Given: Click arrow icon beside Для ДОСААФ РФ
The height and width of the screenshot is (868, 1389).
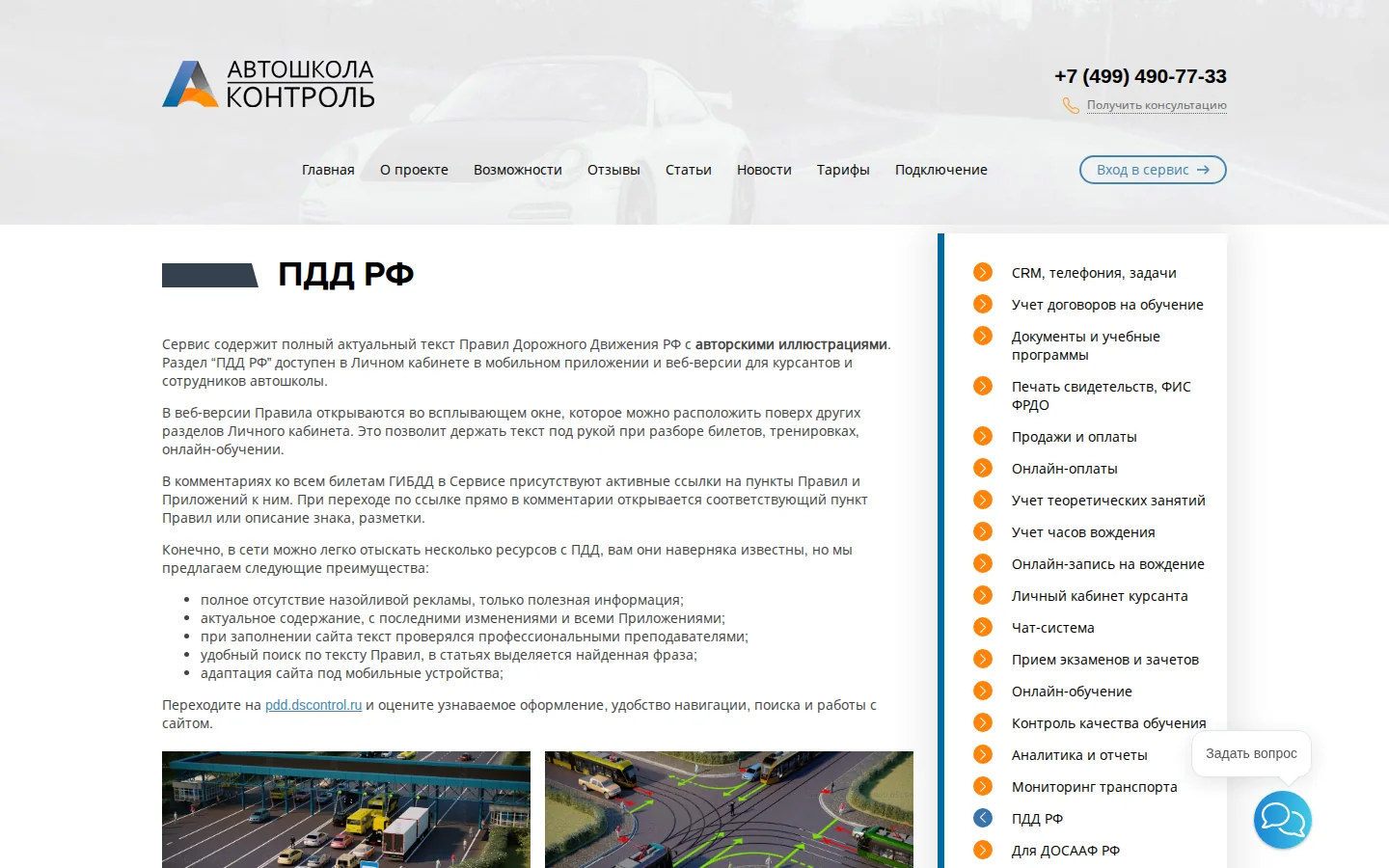Looking at the screenshot, I should click(983, 850).
